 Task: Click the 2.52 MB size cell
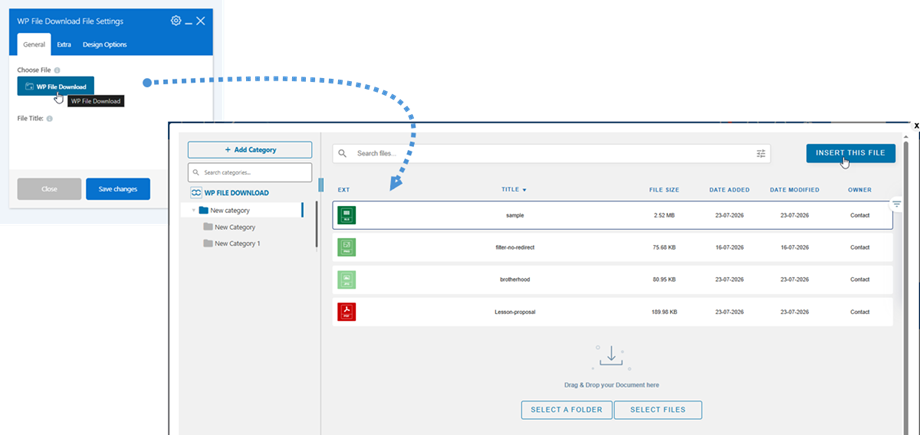tap(664, 215)
